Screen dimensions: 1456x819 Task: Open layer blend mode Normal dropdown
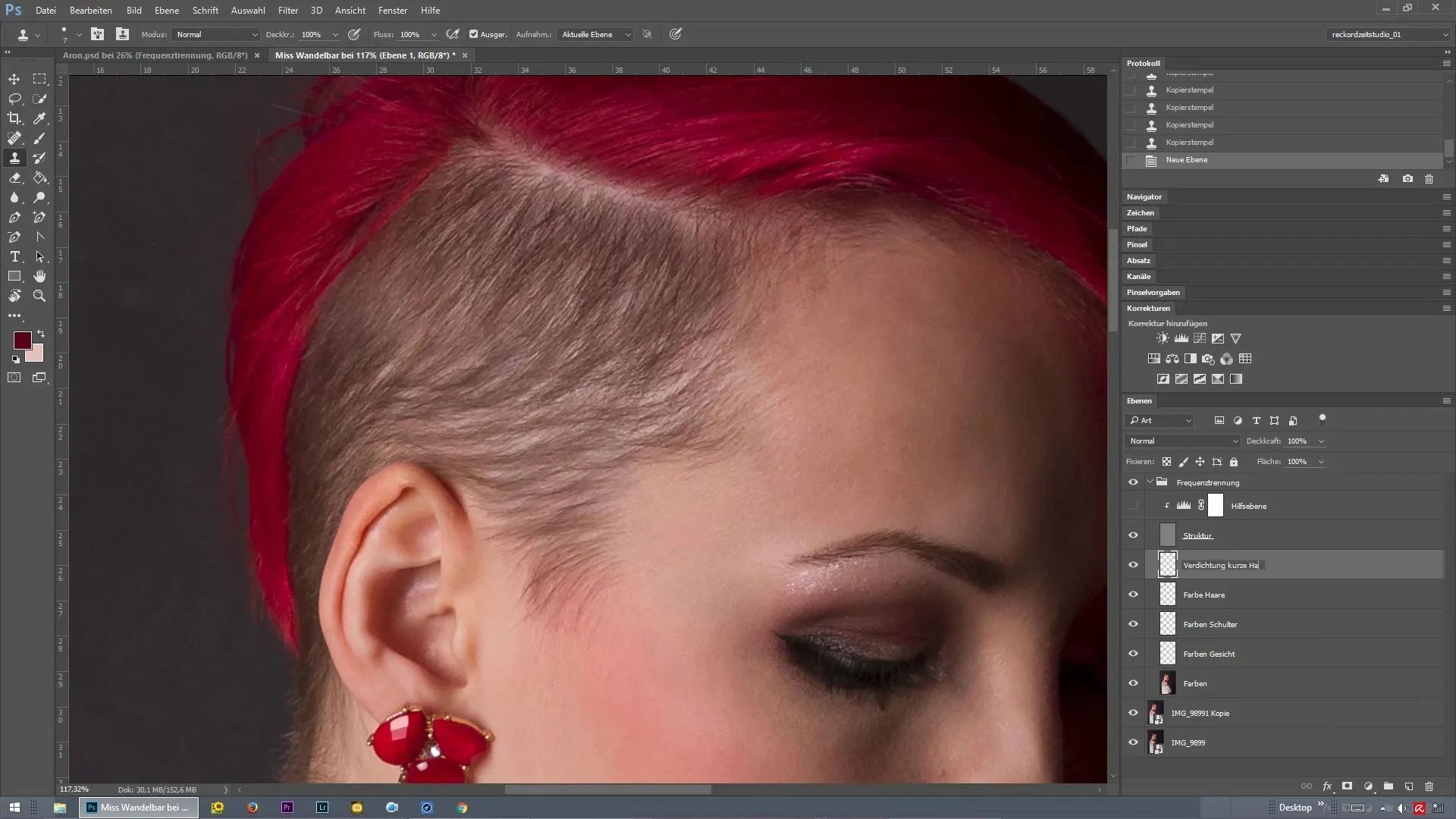pyautogui.click(x=1182, y=441)
